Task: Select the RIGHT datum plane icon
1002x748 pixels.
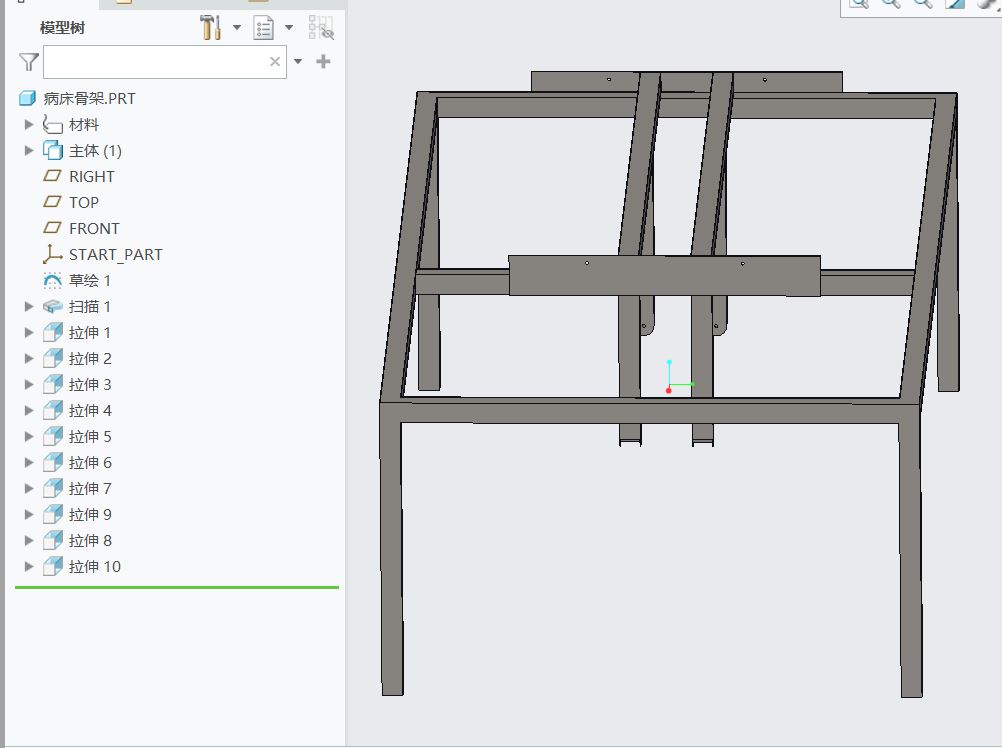Action: [52, 176]
